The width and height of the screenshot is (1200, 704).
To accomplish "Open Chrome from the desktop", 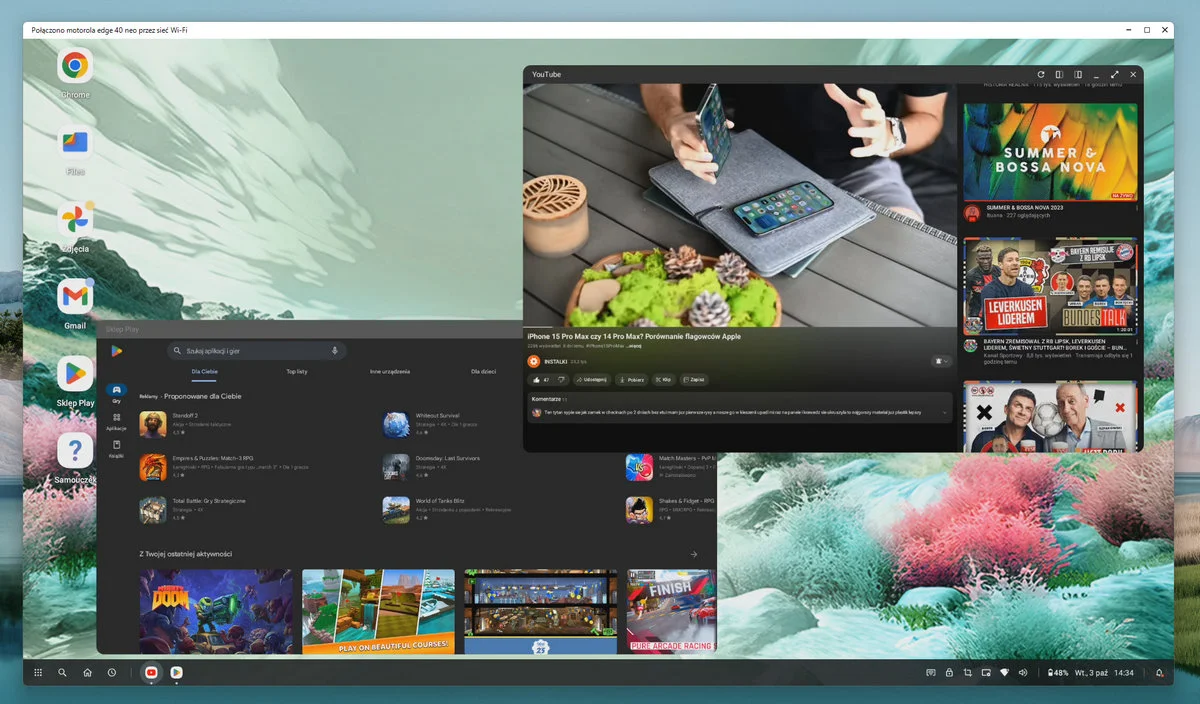I will 75,66.
